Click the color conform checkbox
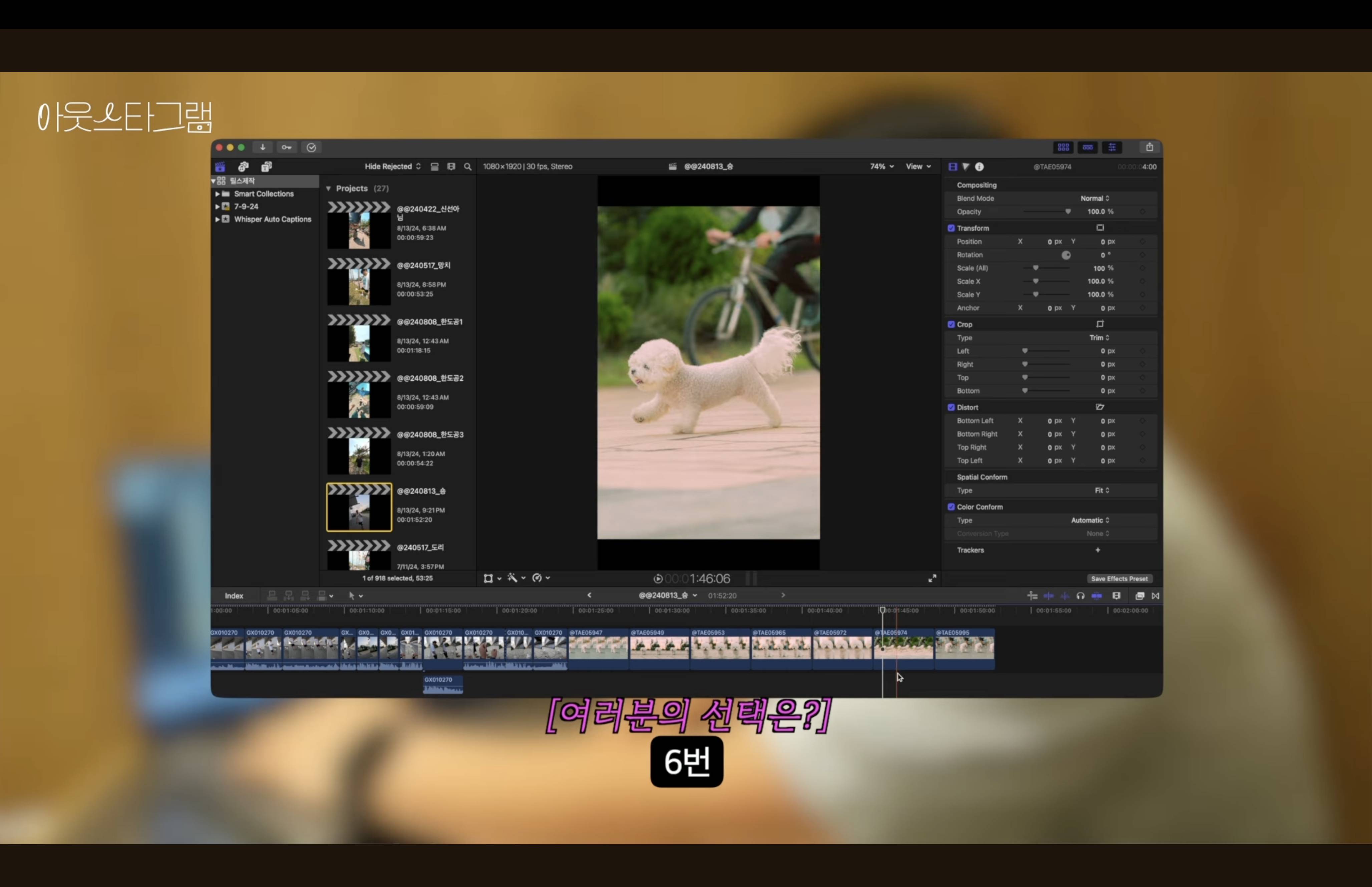Viewport: 1372px width, 887px height. 951,507
